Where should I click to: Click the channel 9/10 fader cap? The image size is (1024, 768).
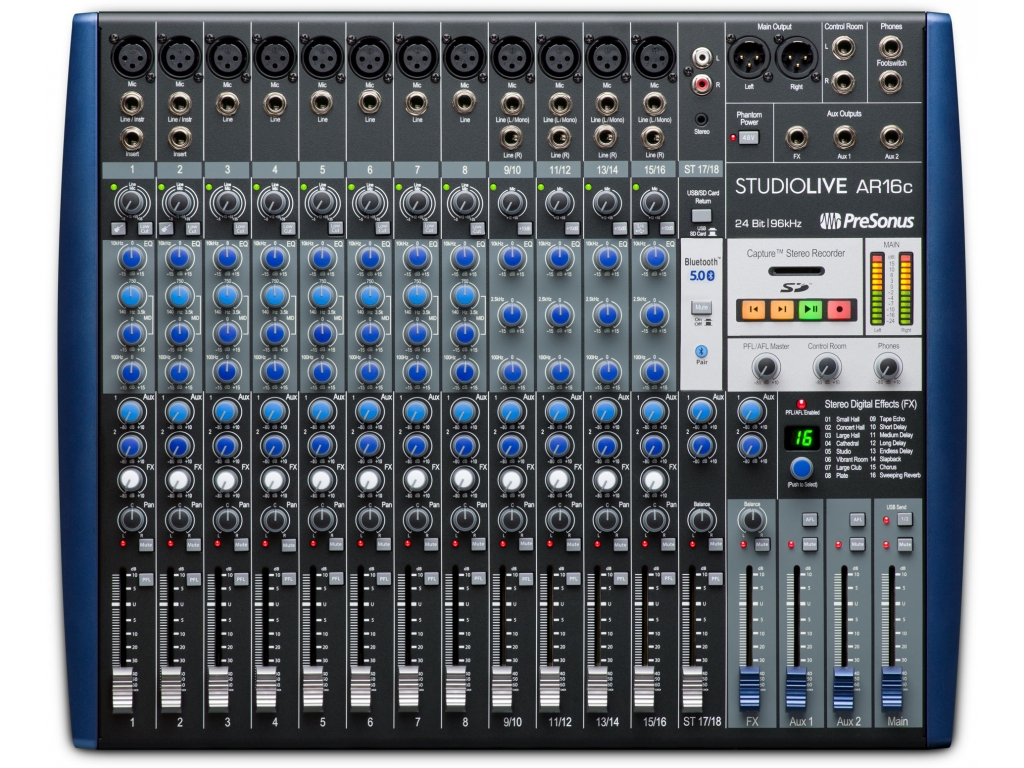(x=502, y=689)
